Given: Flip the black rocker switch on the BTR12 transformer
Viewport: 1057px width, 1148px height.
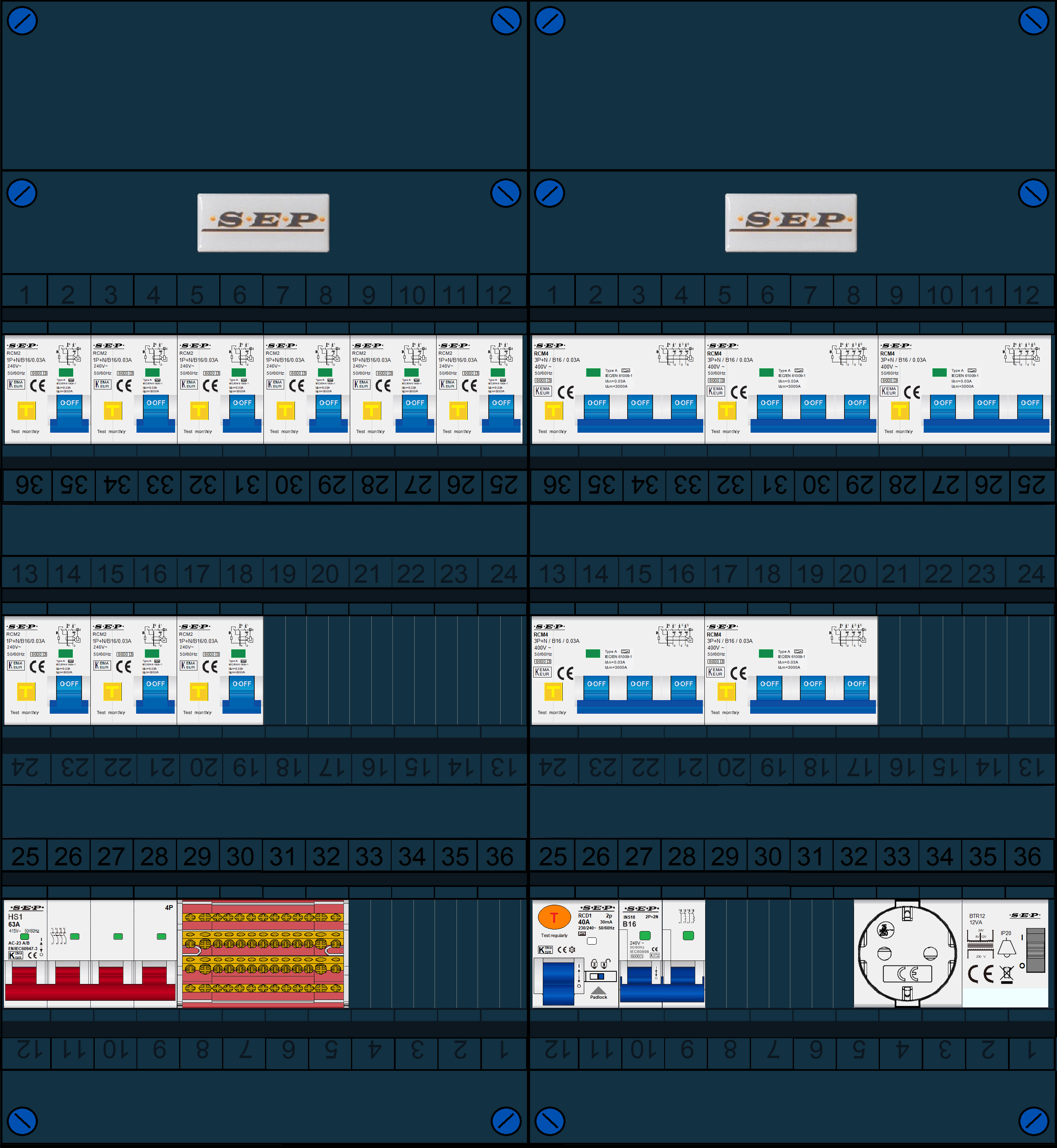Looking at the screenshot, I should click(1036, 951).
